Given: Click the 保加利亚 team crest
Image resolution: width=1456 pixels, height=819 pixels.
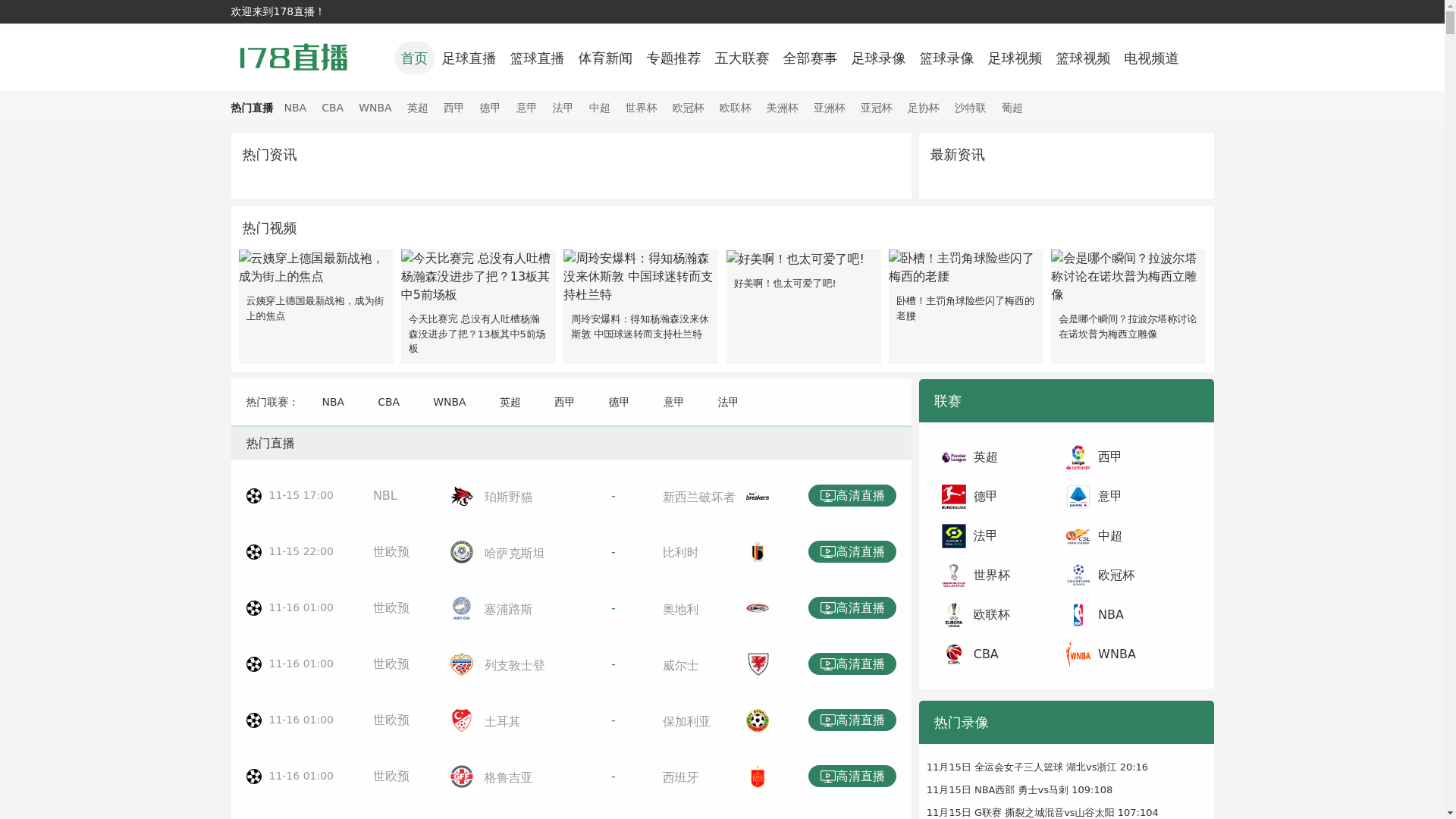Looking at the screenshot, I should (758, 720).
